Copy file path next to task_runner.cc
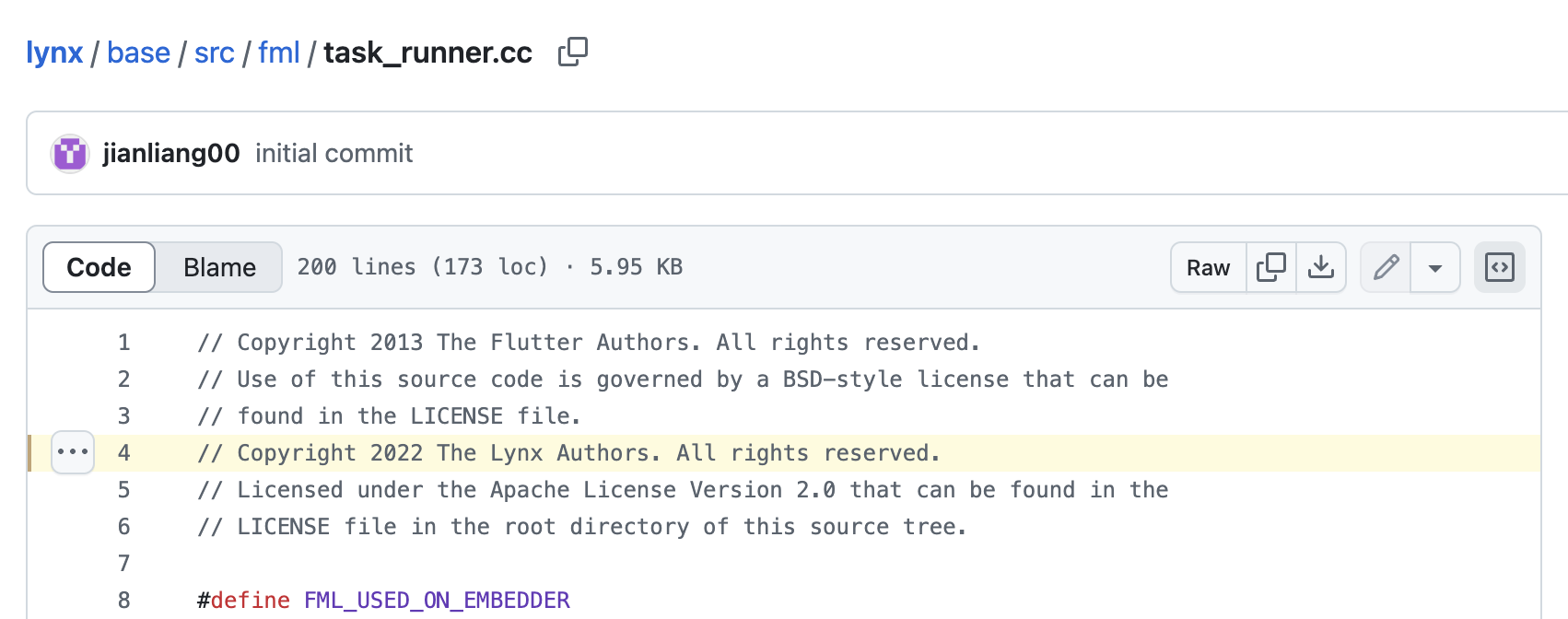 click(x=572, y=52)
